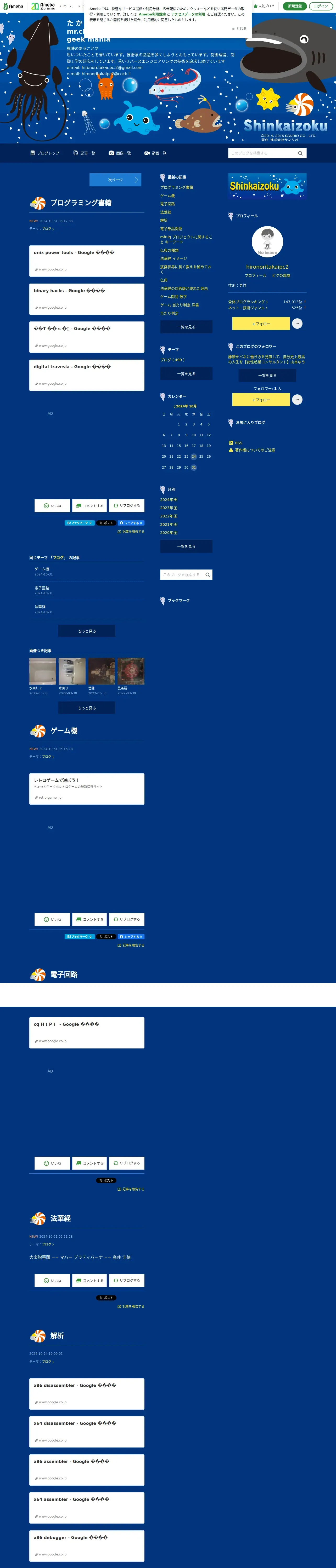Open 人気ブログ in the header
The image size is (336, 1568).
pos(264,6)
